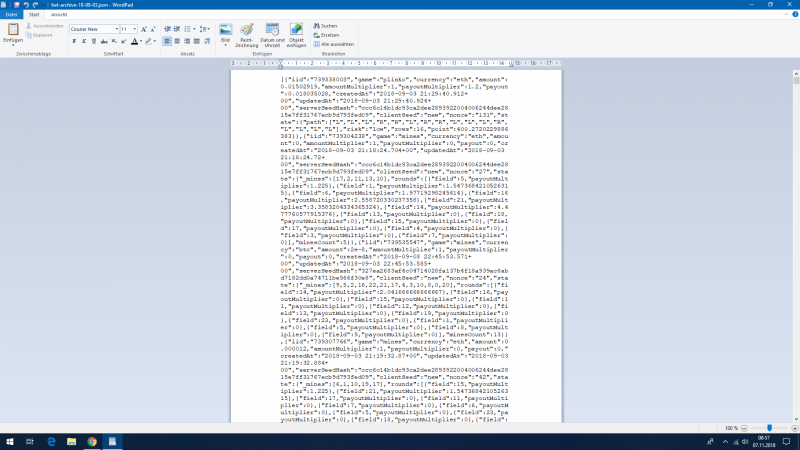Increase paragraph indent
Screen dimensions: 800x450
point(177,29)
